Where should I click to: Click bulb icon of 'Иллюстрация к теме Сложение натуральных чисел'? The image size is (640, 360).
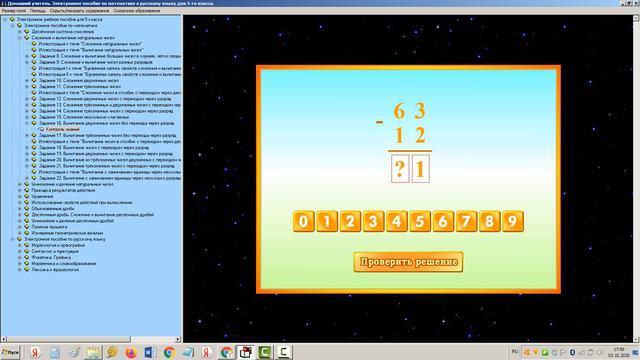34,44
